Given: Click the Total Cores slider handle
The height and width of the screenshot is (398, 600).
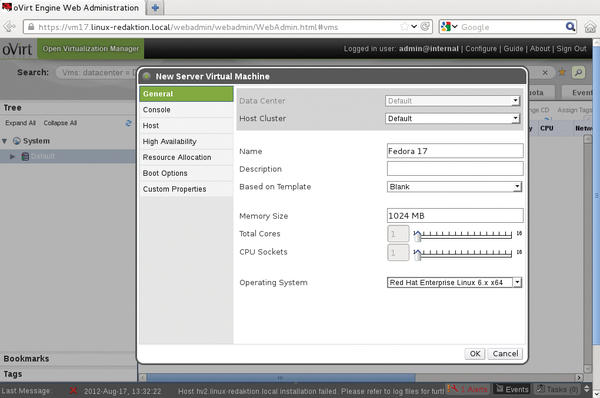Looking at the screenshot, I should pos(417,236).
